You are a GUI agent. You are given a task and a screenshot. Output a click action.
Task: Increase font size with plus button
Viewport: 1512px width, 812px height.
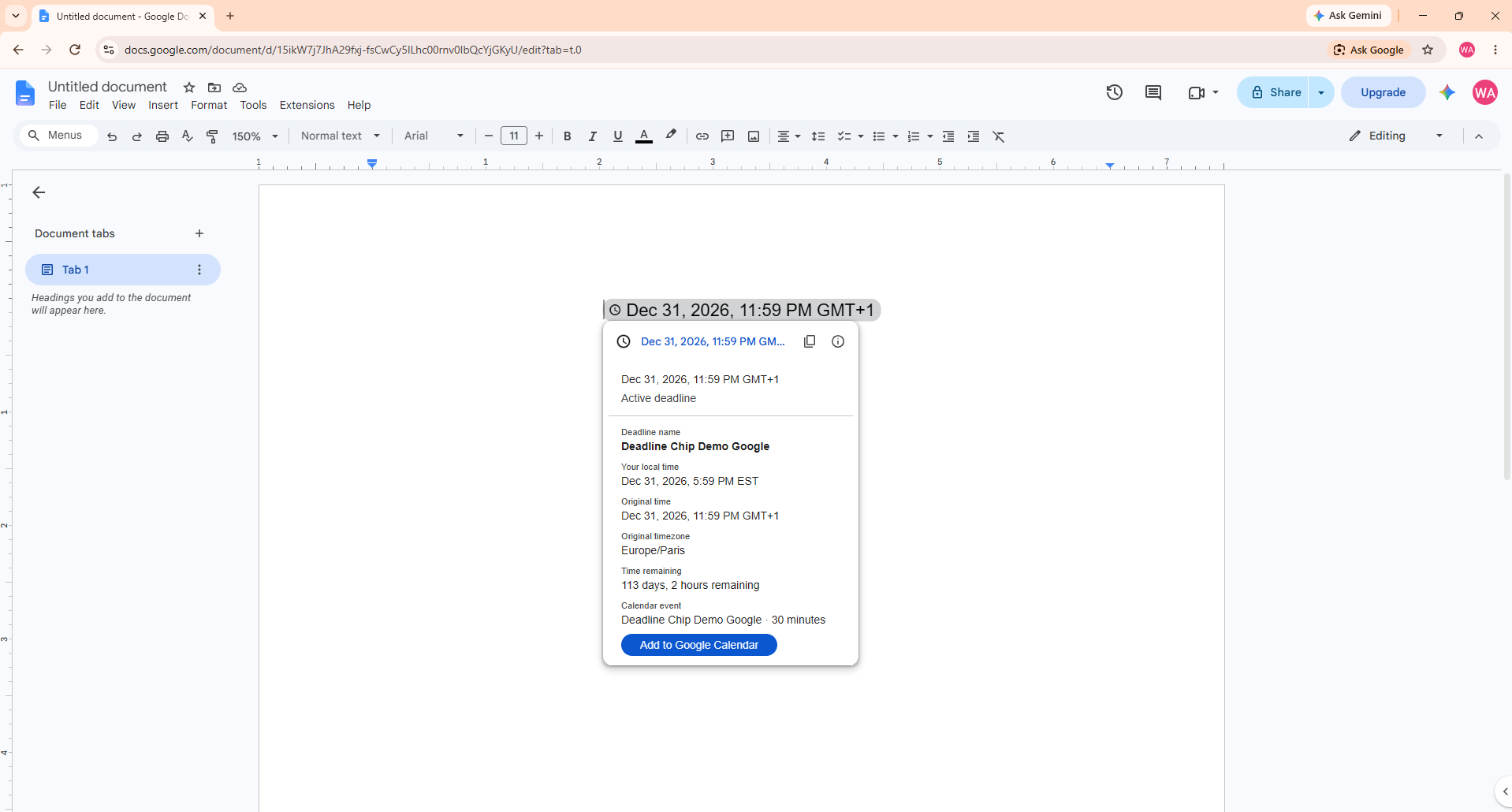[539, 136]
